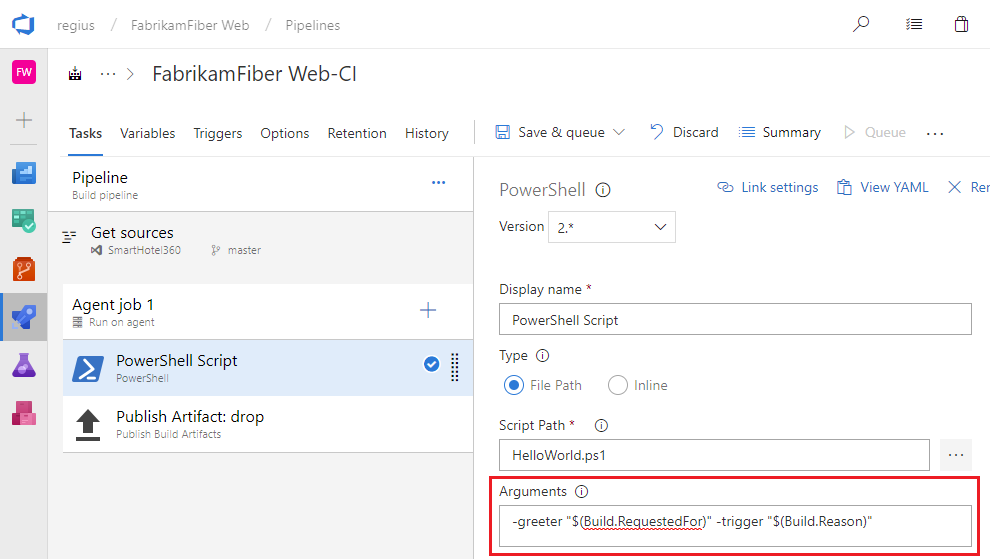Click the View YAML button
Image resolution: width=990 pixels, height=559 pixels.
882,187
